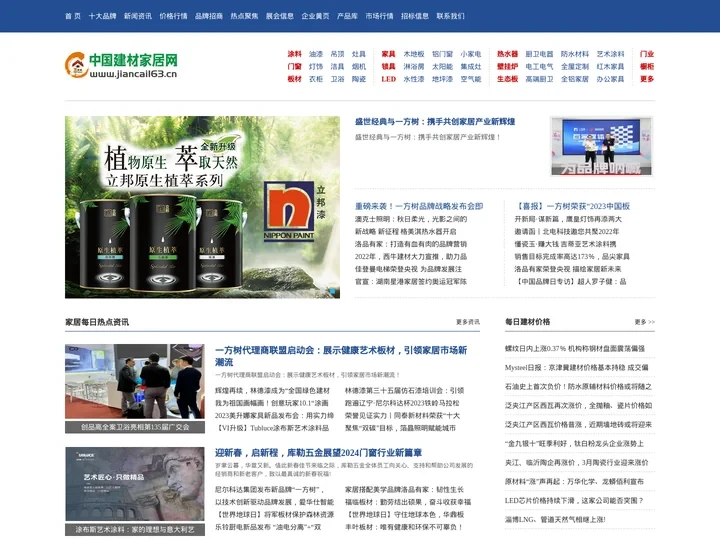
Task: Open 尼尔科达集团发布新品牌"一方树" article
Action: click(x=270, y=489)
